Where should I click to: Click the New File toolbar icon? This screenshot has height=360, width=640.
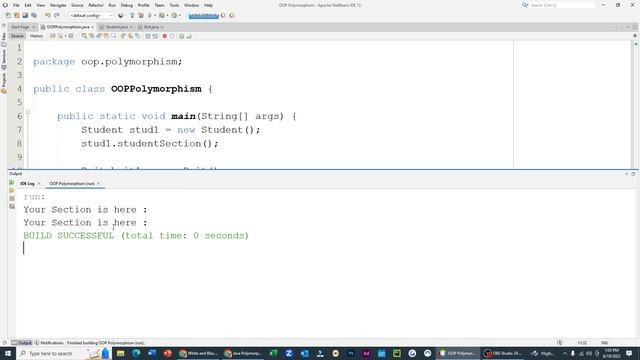click(x=8, y=16)
